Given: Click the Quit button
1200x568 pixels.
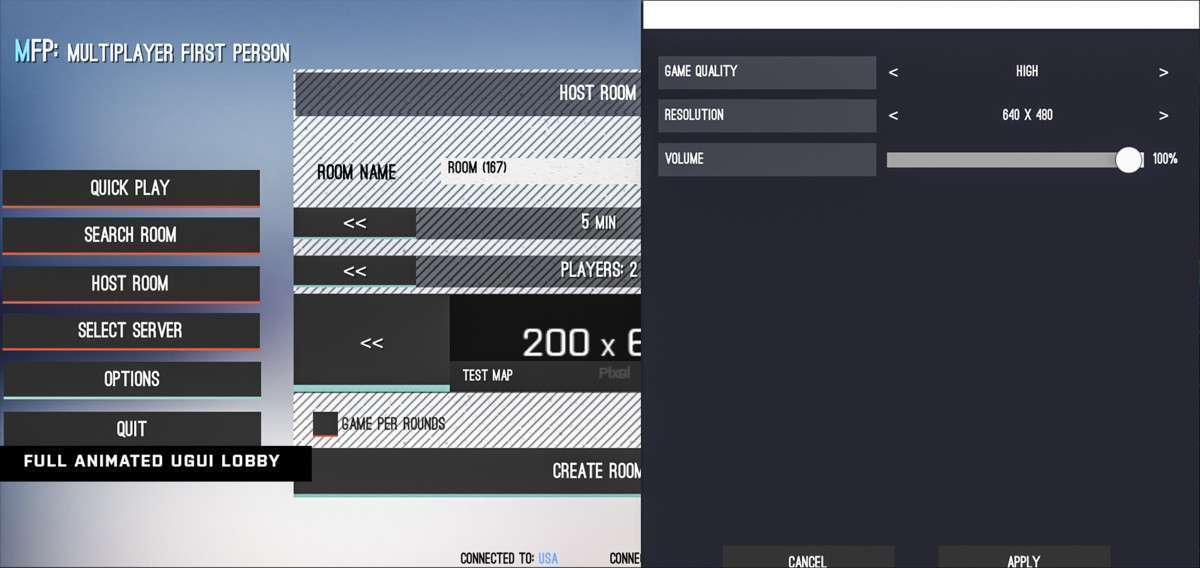Looking at the screenshot, I should [x=131, y=428].
